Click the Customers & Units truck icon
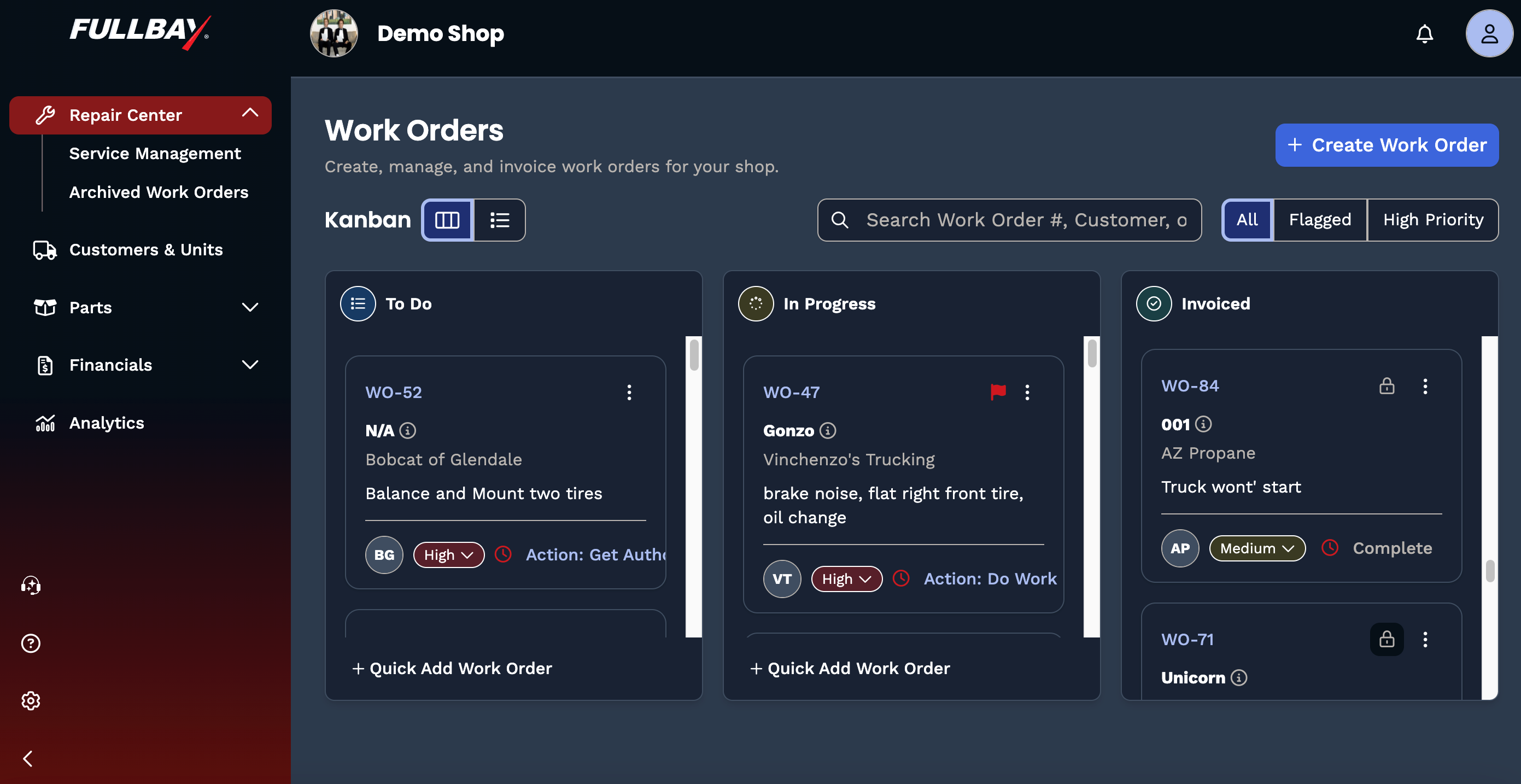Image resolution: width=1521 pixels, height=784 pixels. (45, 250)
